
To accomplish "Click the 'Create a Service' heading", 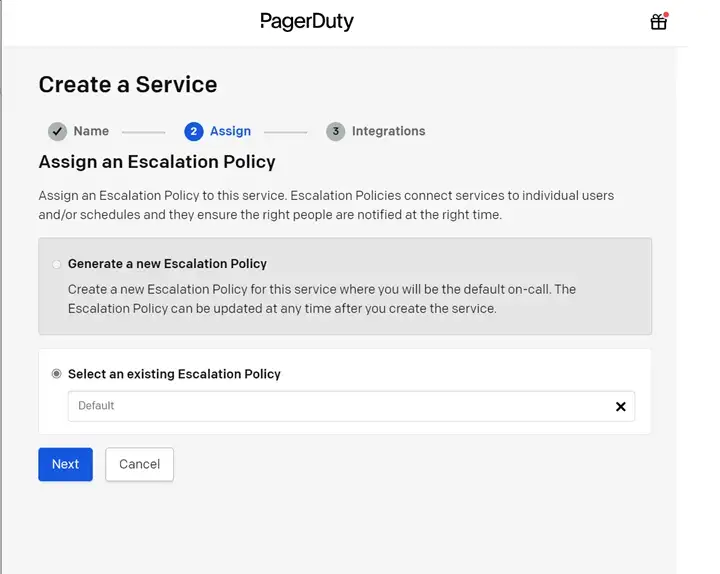I will point(127,85).
